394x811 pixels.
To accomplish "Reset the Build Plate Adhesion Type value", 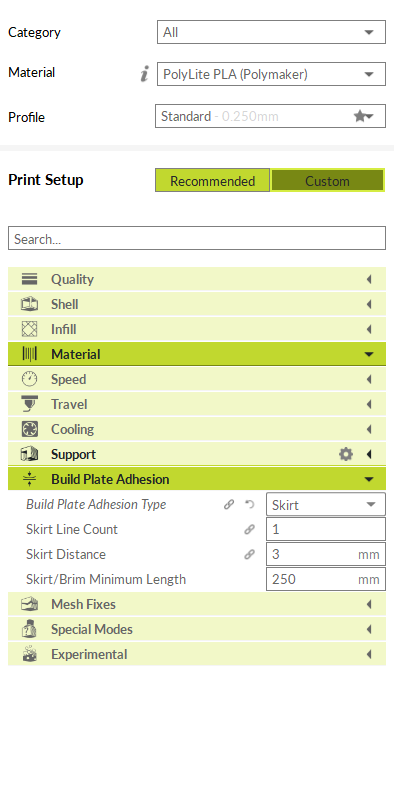I will click(250, 504).
